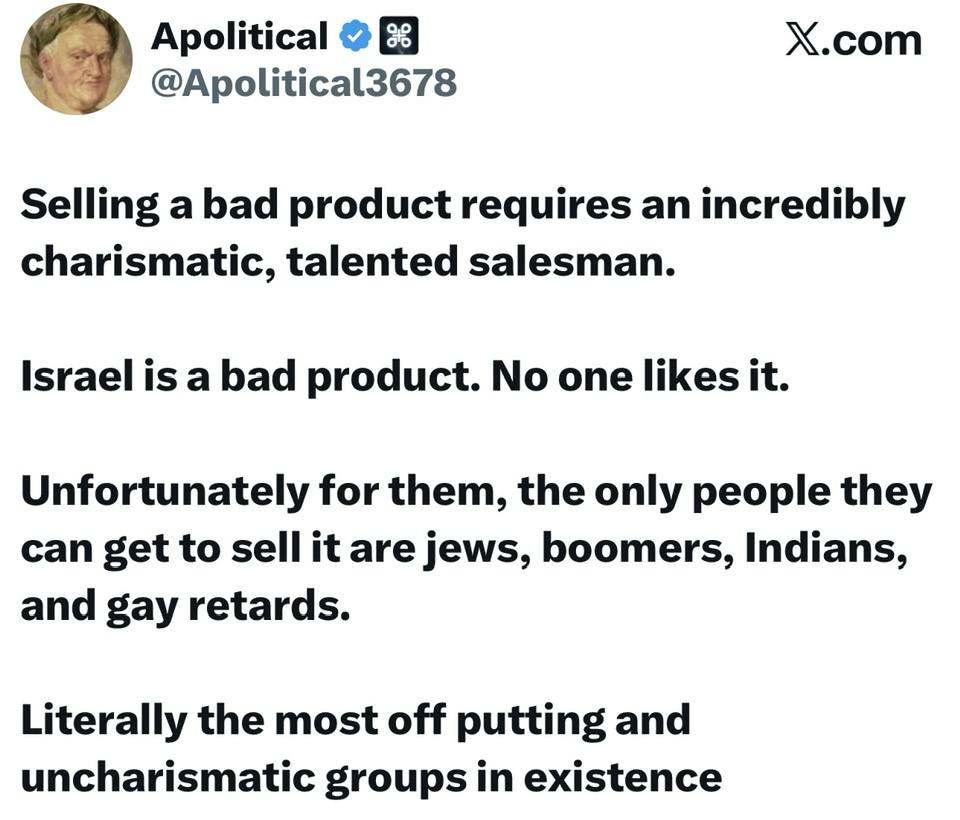Click the word "Selling" in the first paragraph
This screenshot has width=960, height=820.
(90, 206)
